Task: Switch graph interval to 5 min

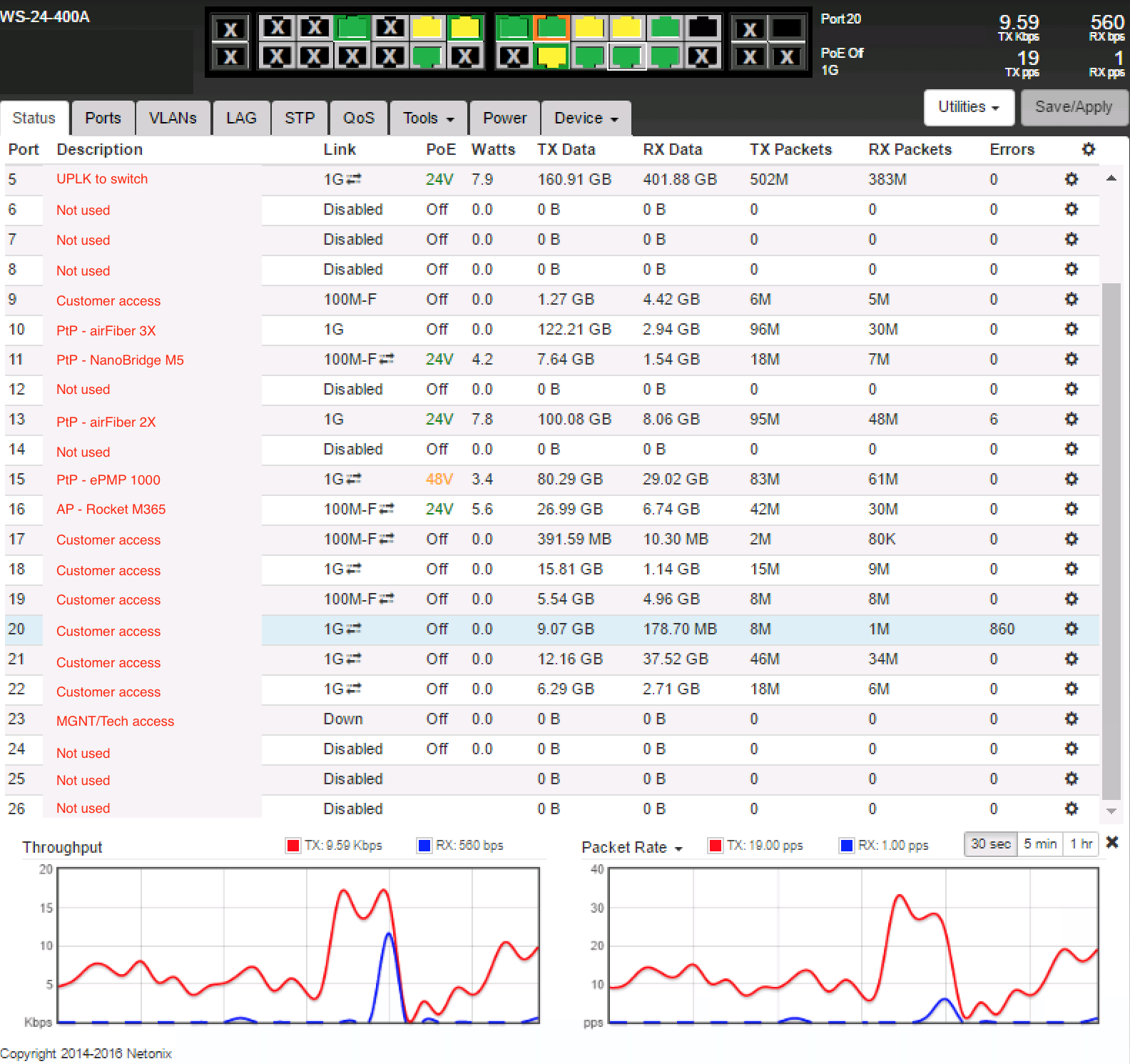Action: point(1039,844)
